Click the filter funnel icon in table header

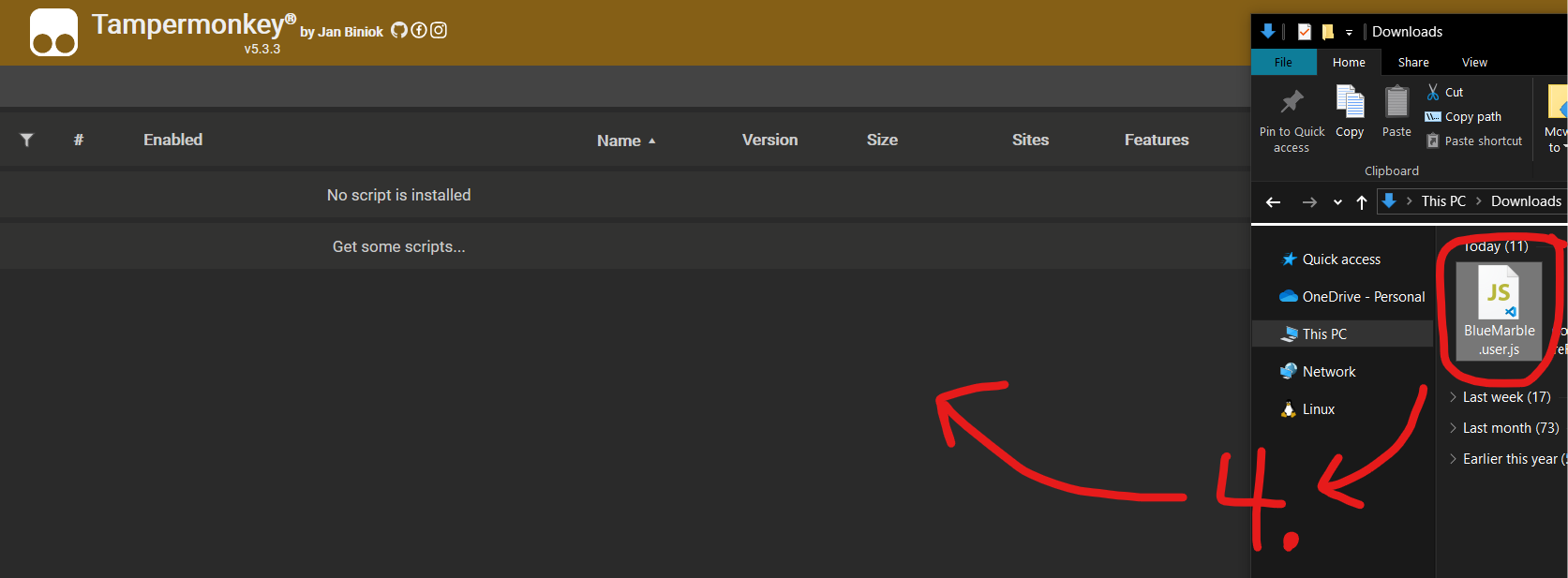27,140
